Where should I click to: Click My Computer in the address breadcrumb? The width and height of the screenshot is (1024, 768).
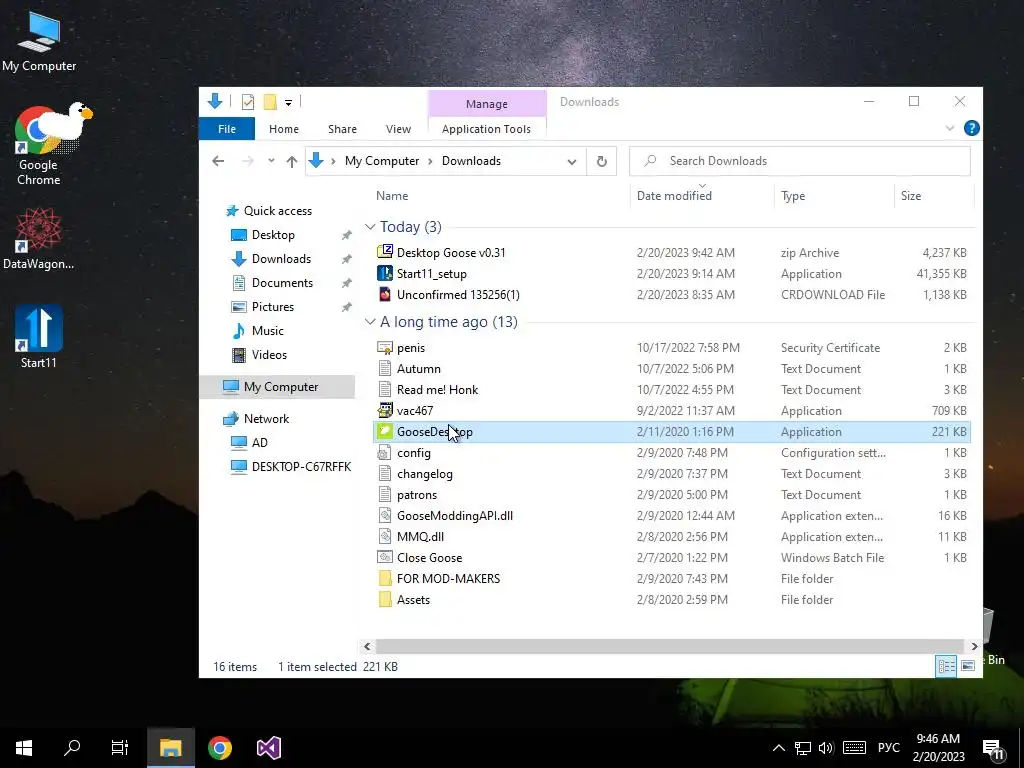pos(382,161)
